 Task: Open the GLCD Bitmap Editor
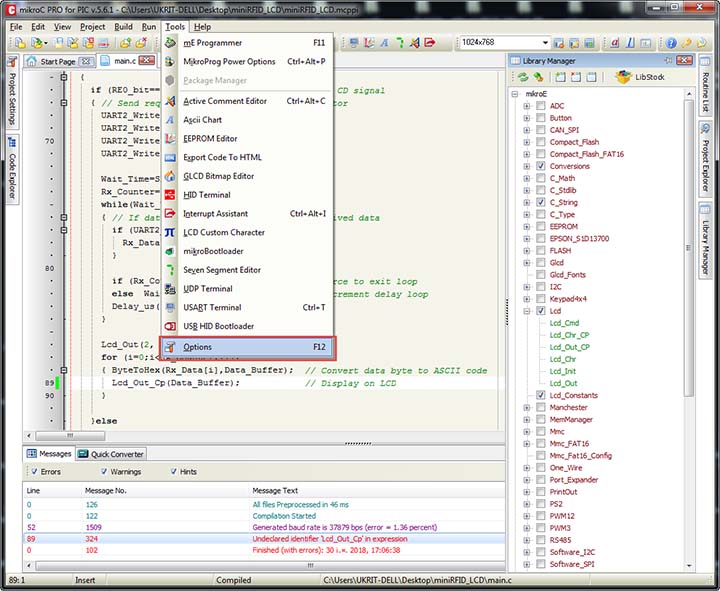(x=218, y=176)
